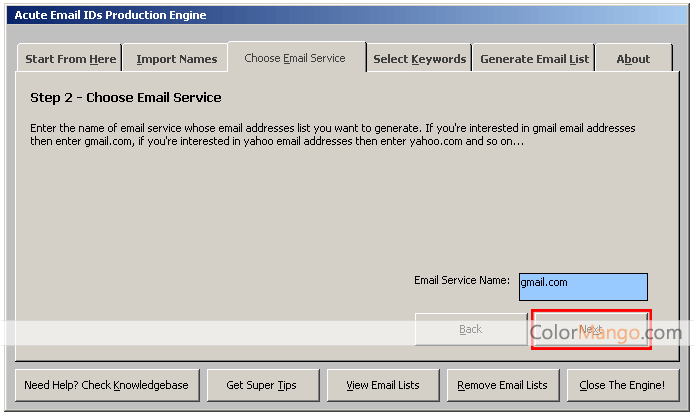The height and width of the screenshot is (418, 694).
Task: Show the About tab
Action: [633, 59]
